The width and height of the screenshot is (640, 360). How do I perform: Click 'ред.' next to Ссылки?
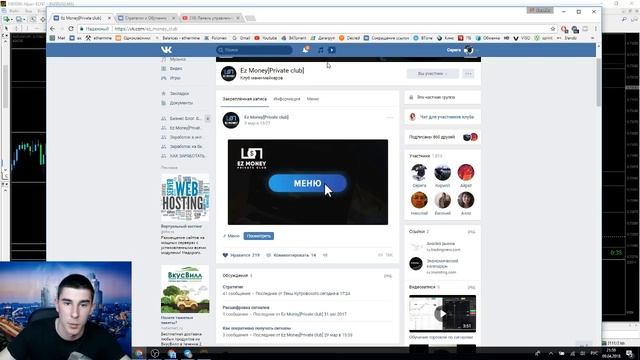pos(471,232)
